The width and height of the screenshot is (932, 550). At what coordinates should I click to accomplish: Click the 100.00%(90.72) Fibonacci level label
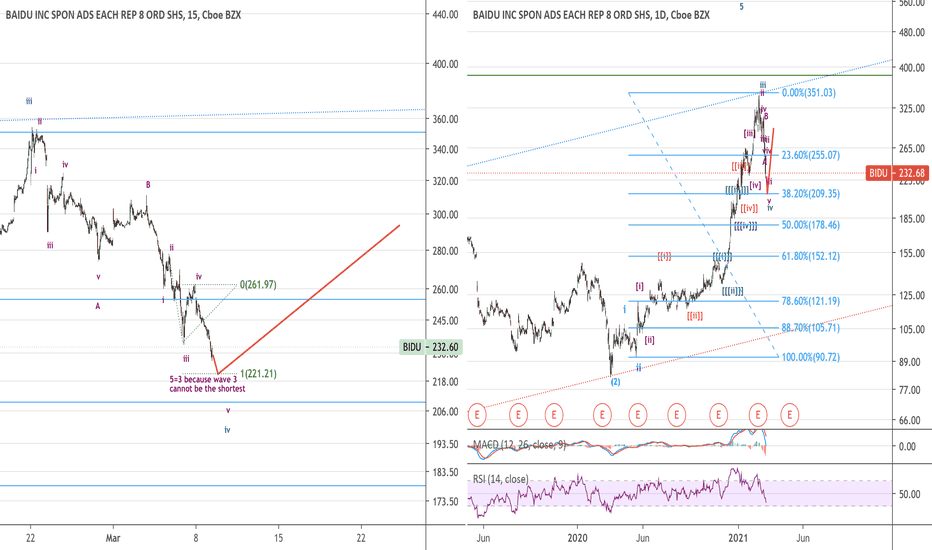(x=811, y=357)
